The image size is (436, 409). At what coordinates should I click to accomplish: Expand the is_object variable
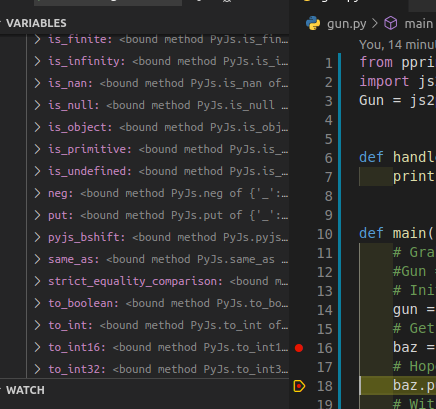coord(37,127)
